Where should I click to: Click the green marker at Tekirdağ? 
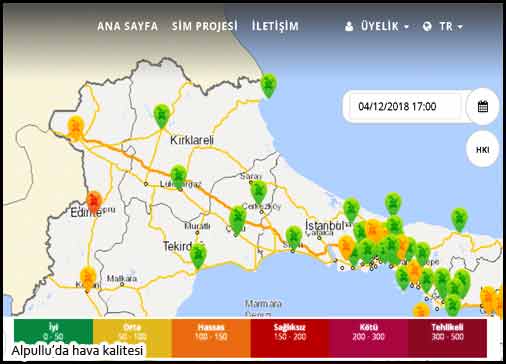tap(198, 255)
